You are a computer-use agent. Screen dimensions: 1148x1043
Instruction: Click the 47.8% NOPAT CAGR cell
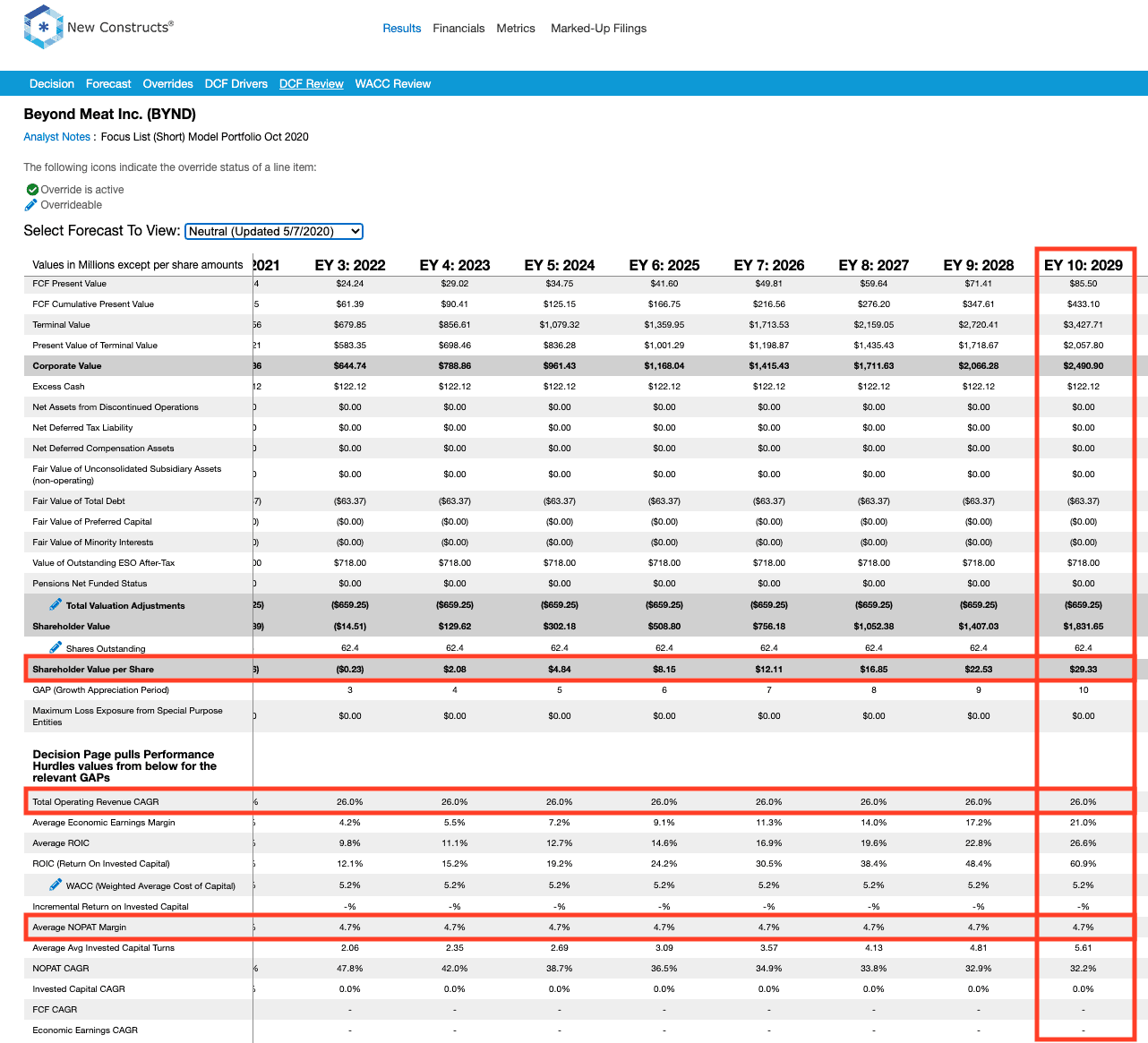click(x=350, y=968)
